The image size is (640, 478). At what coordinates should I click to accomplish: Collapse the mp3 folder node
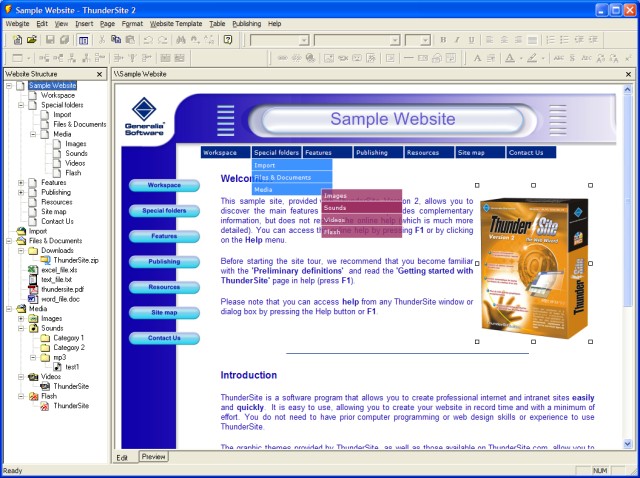click(x=33, y=357)
